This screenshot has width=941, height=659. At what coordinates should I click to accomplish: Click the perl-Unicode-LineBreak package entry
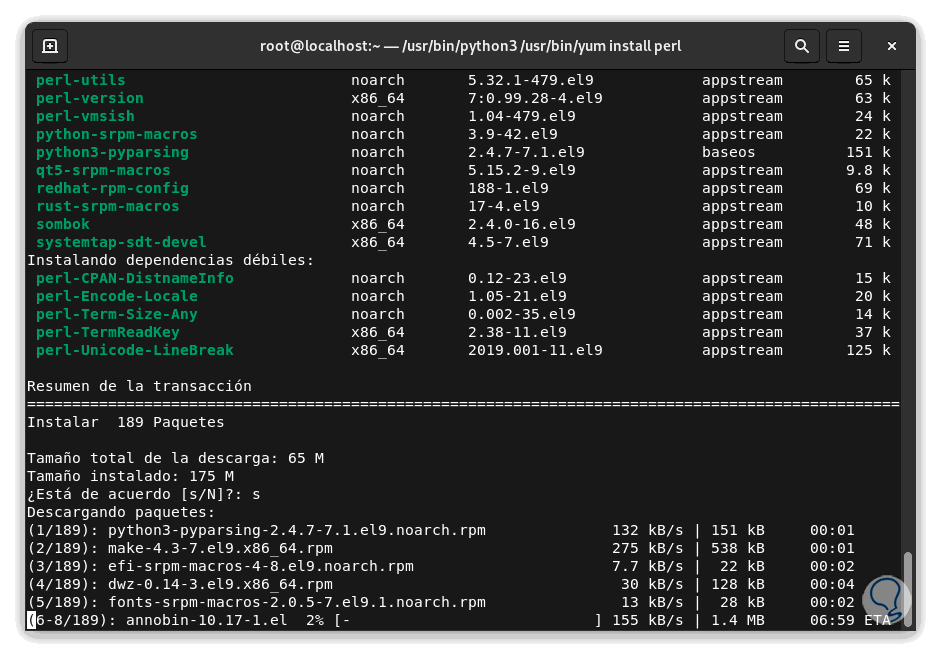point(135,350)
